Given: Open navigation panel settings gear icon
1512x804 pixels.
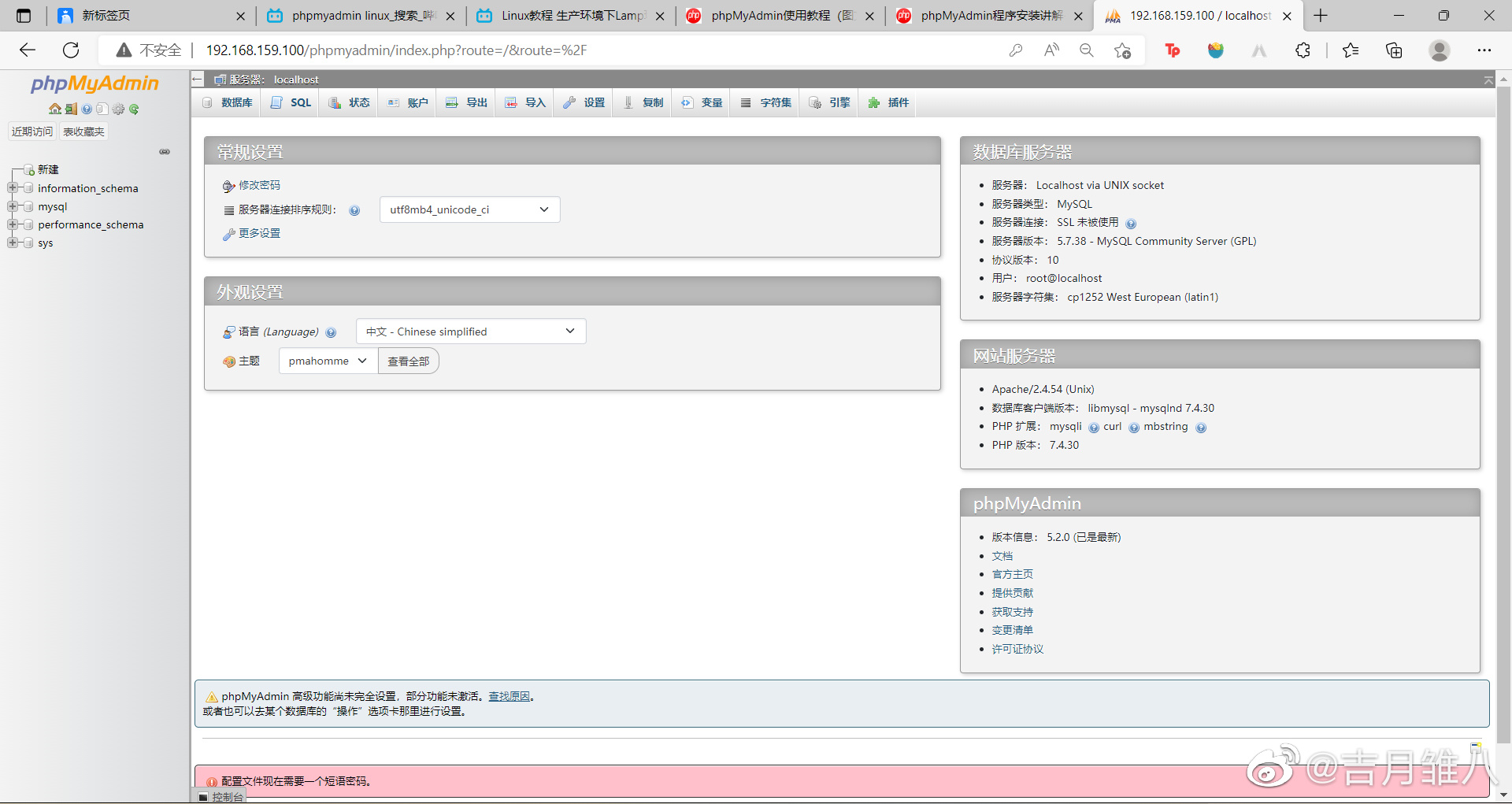Looking at the screenshot, I should [118, 109].
